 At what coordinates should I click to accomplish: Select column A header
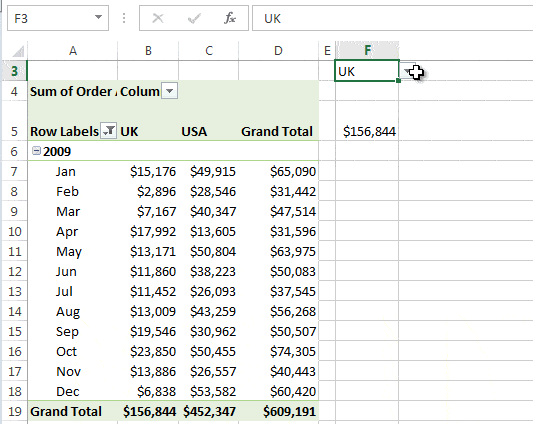73,51
